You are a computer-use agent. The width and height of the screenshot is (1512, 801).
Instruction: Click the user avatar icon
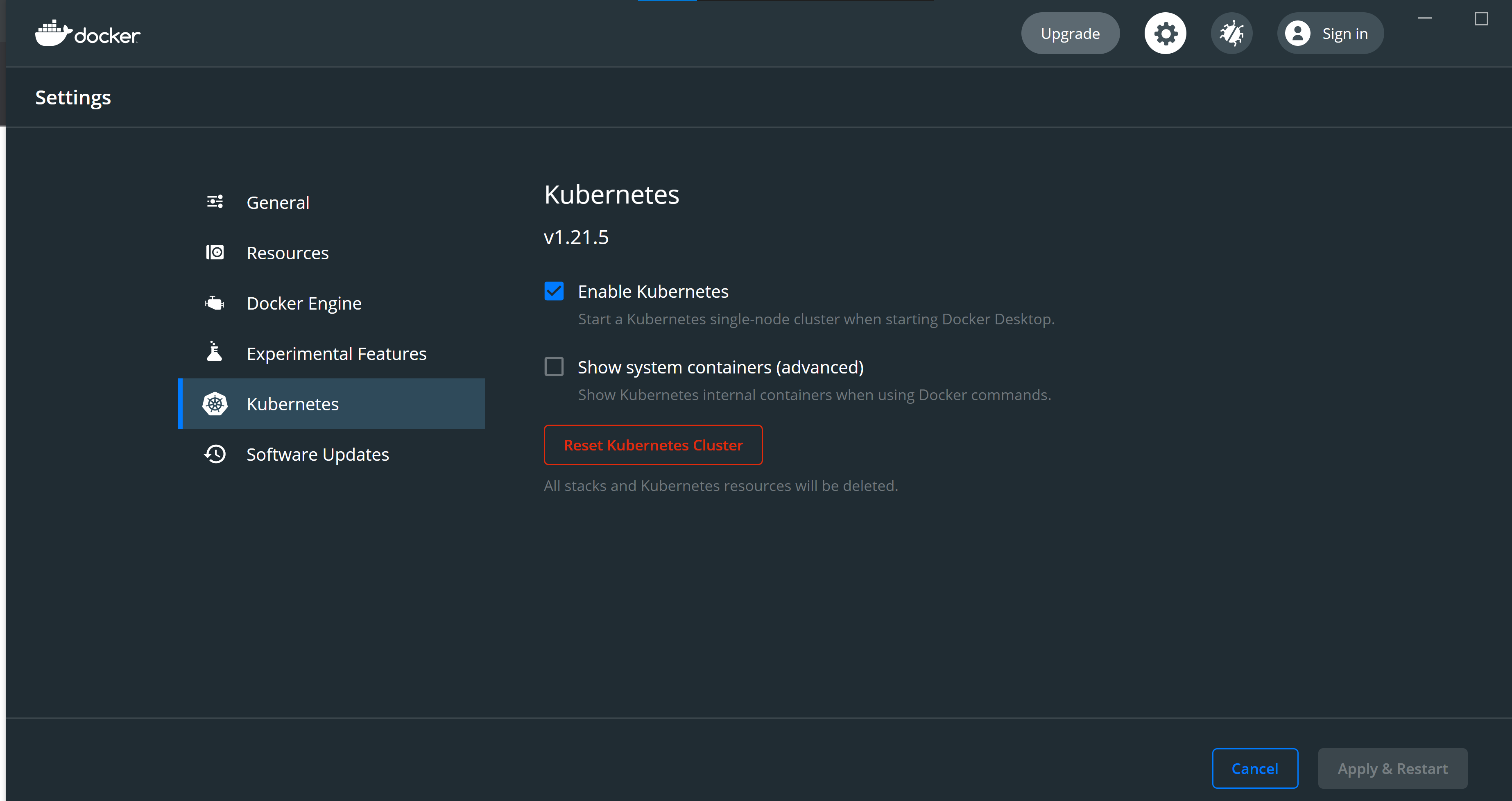tap(1297, 34)
